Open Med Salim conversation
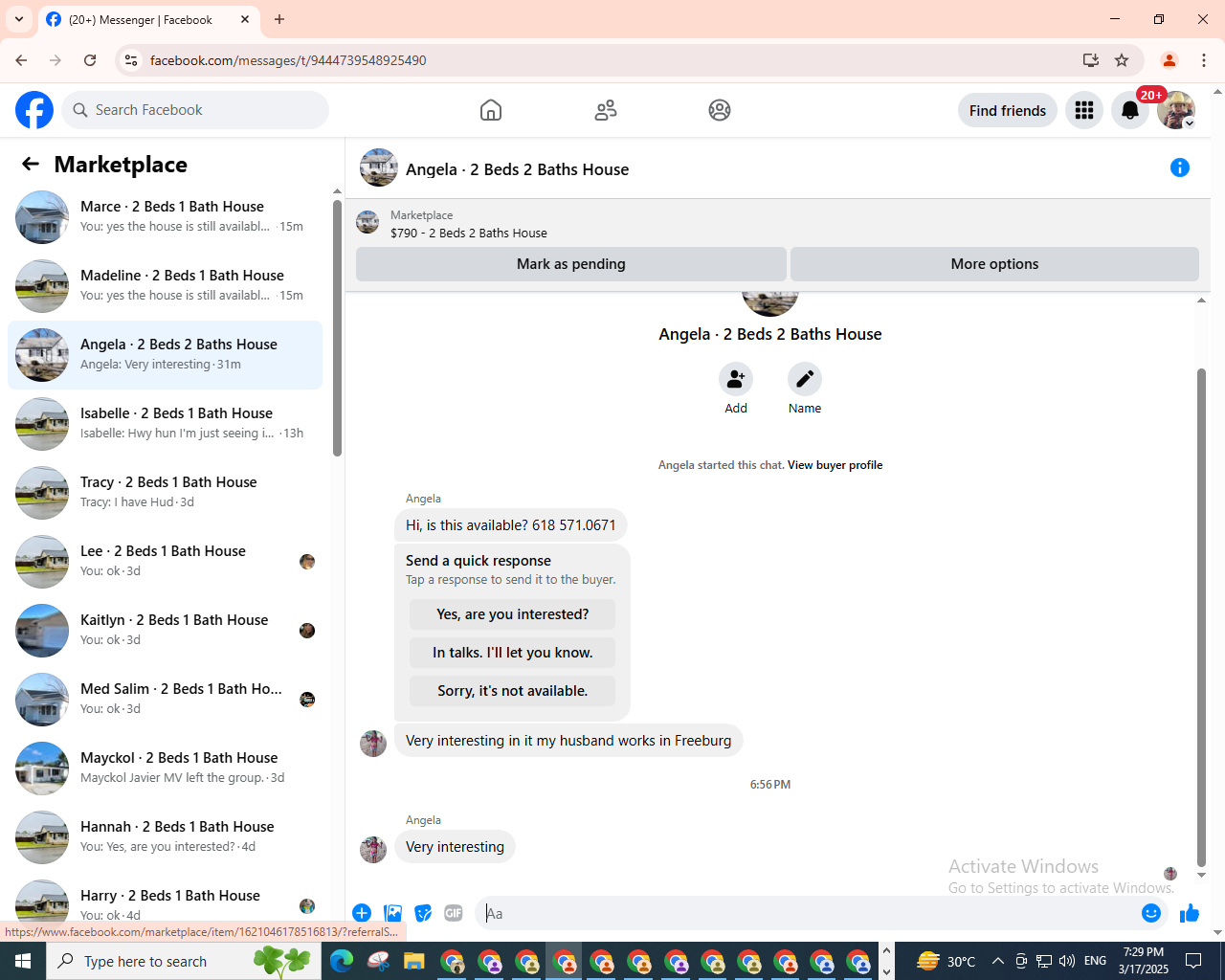 coord(165,700)
